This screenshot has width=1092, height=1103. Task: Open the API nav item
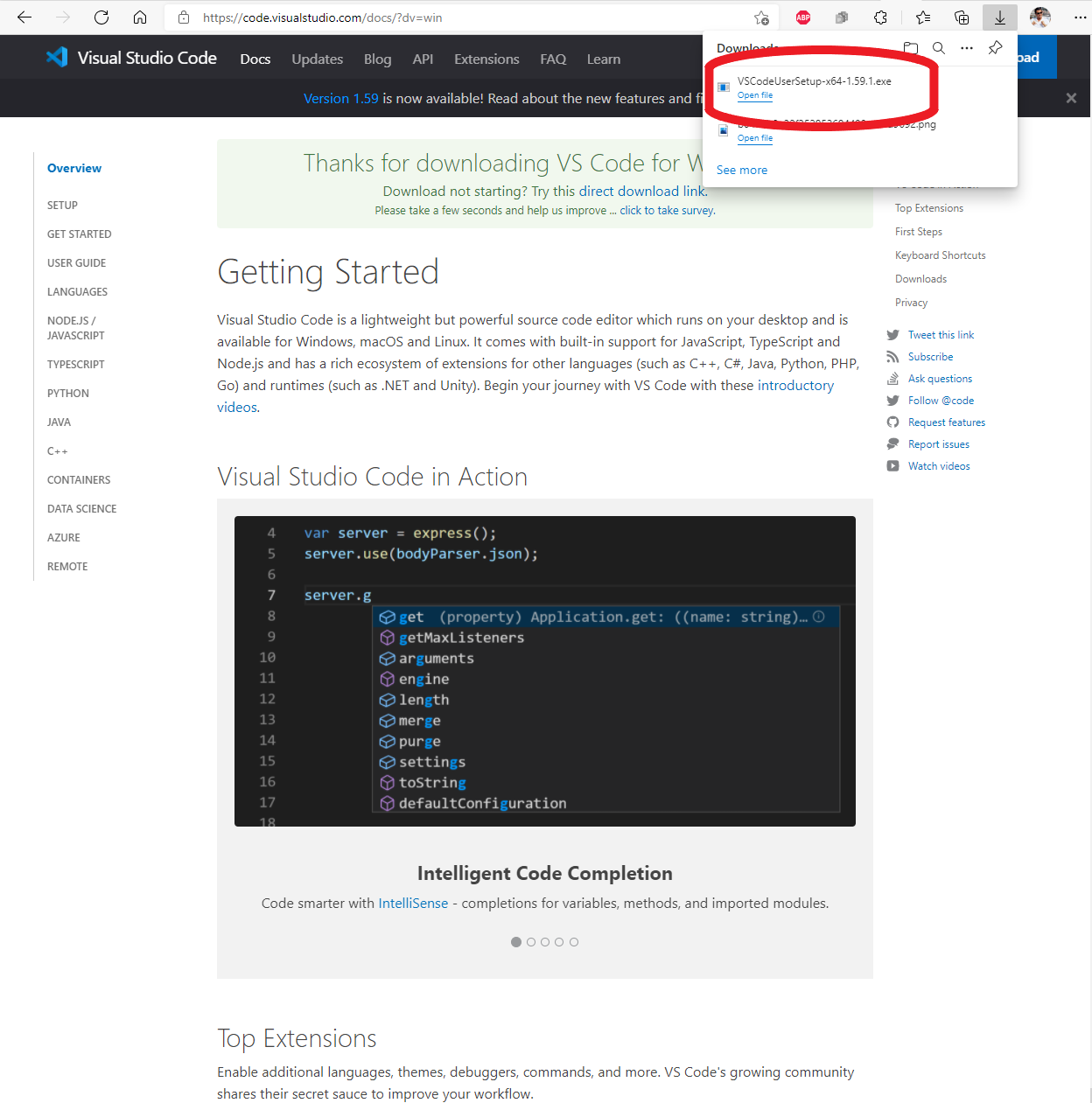pos(423,59)
